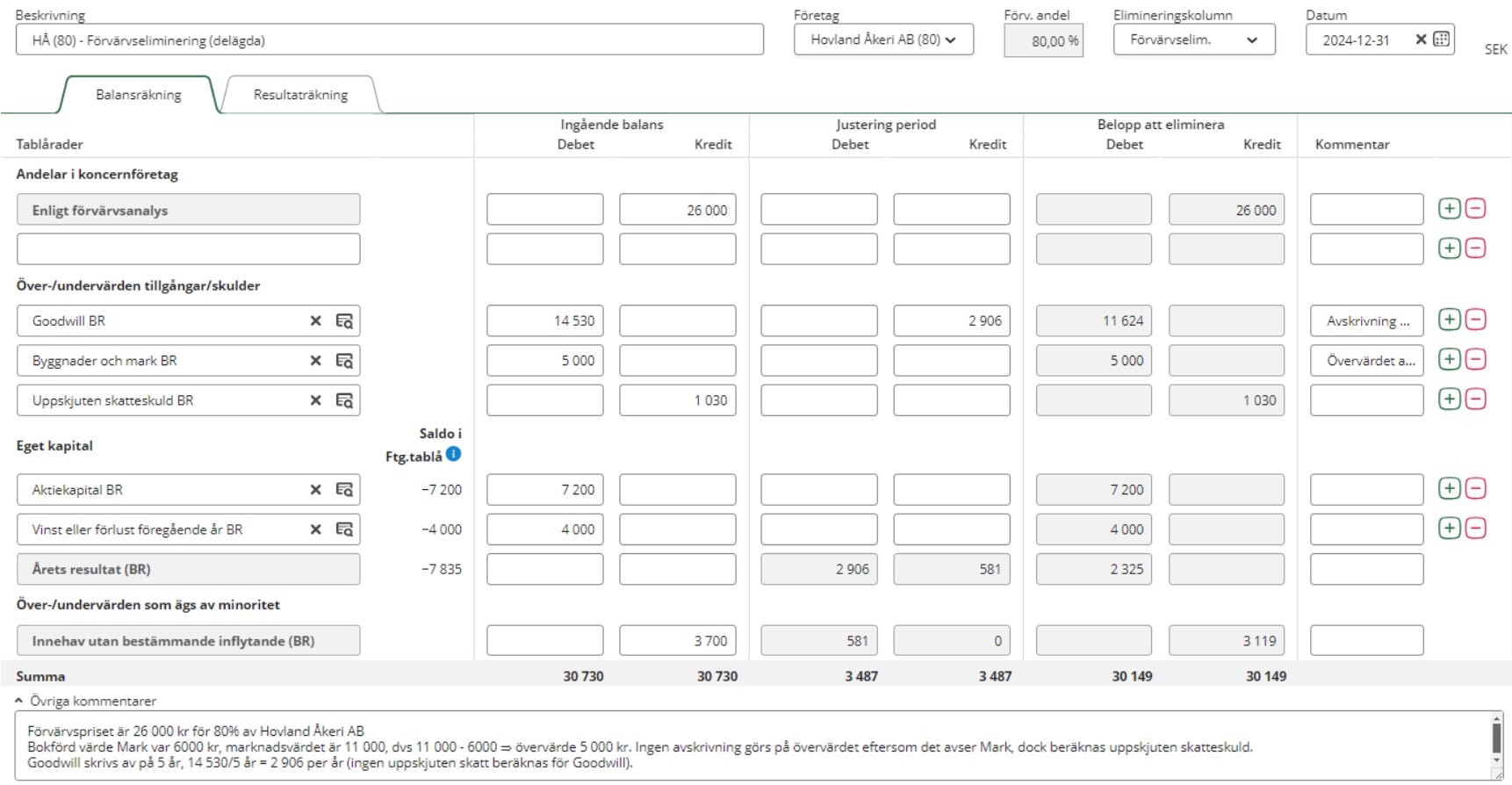Expand the Elimineringskolumn dropdown
This screenshot has width=1512, height=785.
point(1193,40)
